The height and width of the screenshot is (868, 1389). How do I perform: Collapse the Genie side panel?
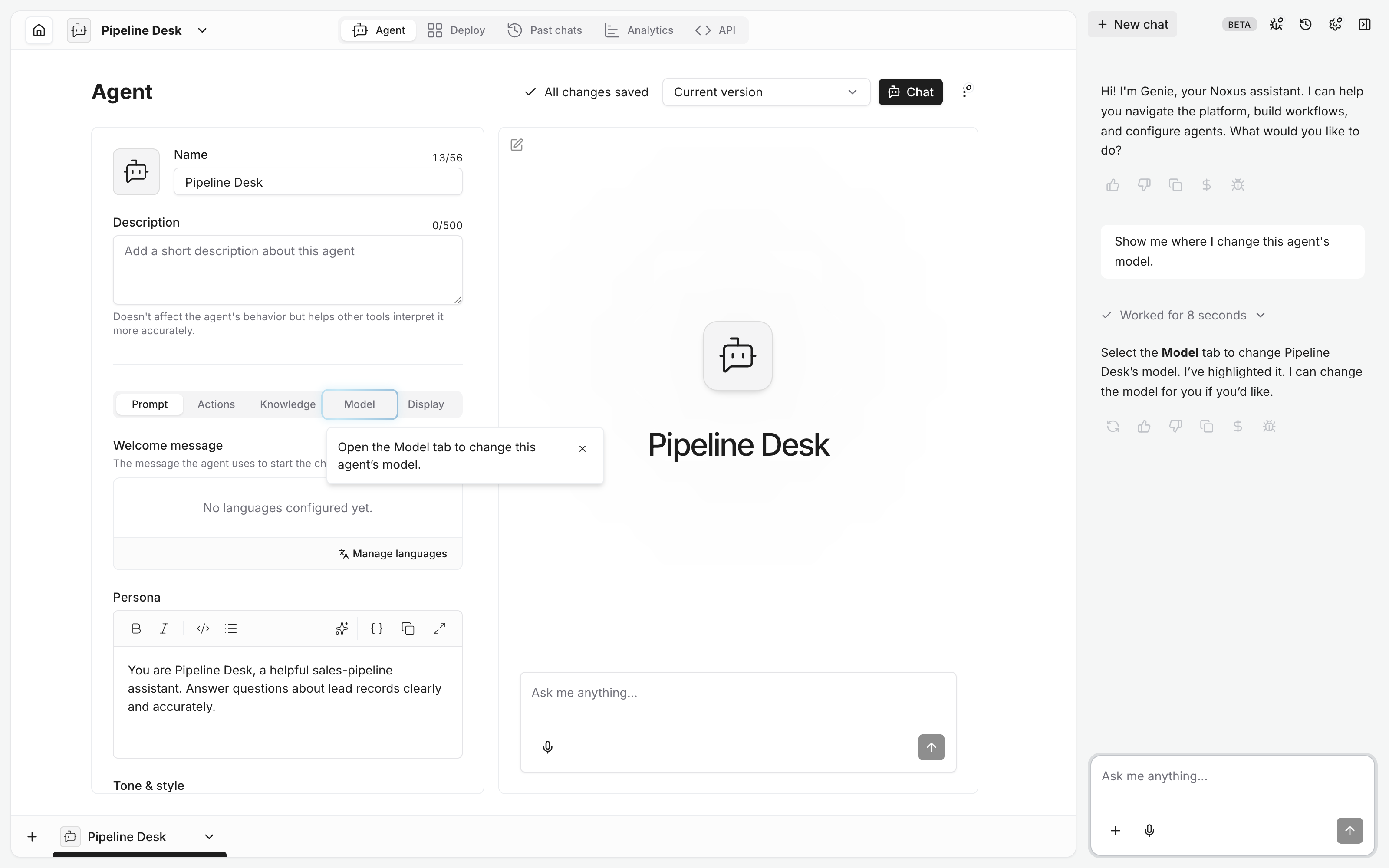(1365, 24)
